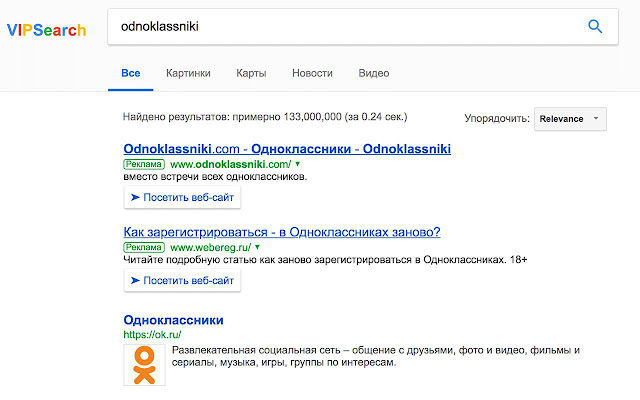Switch to the Картинки tab
The height and width of the screenshot is (400, 640).
pyautogui.click(x=189, y=73)
